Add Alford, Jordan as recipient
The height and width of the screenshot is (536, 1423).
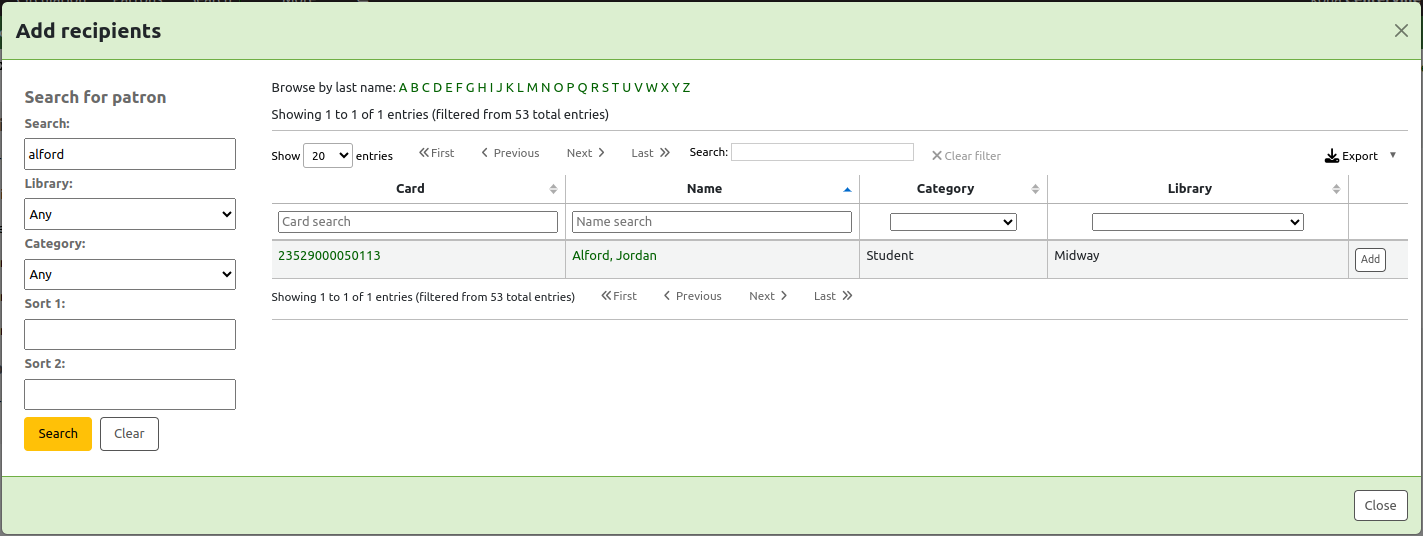[1370, 260]
